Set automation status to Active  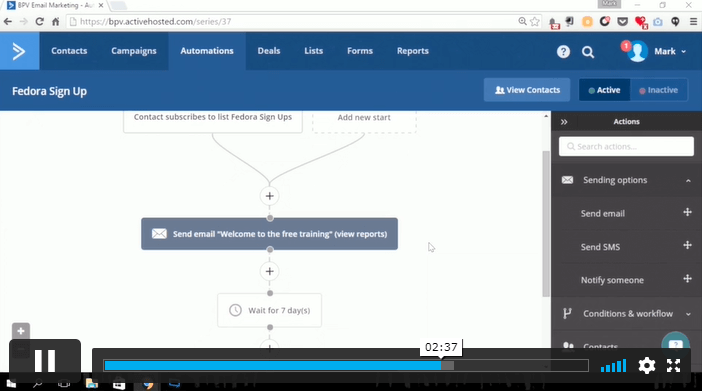pos(604,90)
